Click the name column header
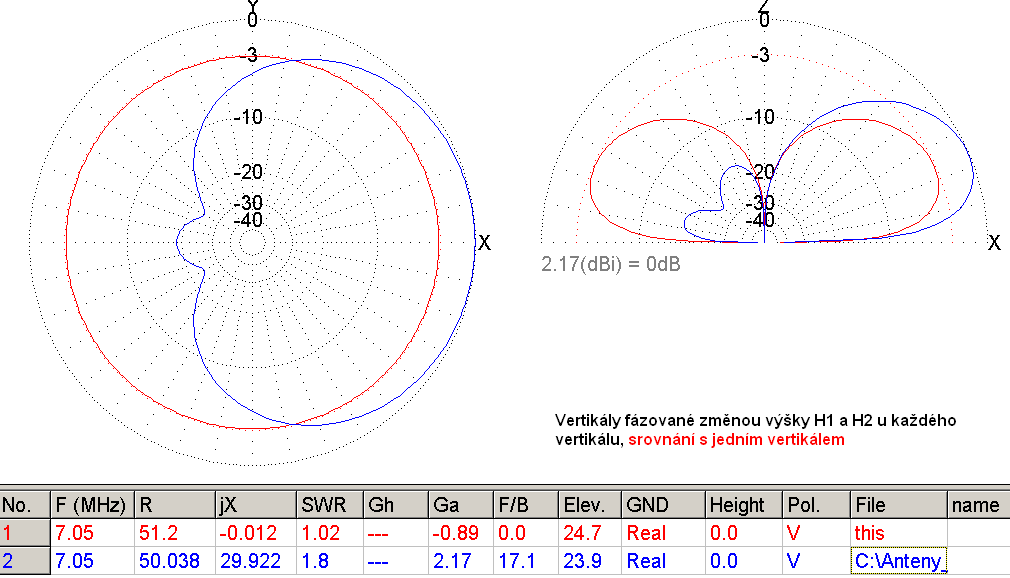This screenshot has width=1010, height=578. pos(976,505)
